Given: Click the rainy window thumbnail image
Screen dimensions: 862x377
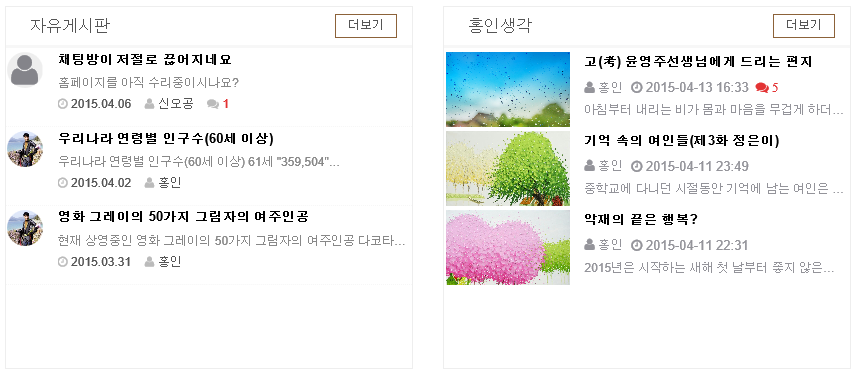Looking at the screenshot, I should pos(508,90).
